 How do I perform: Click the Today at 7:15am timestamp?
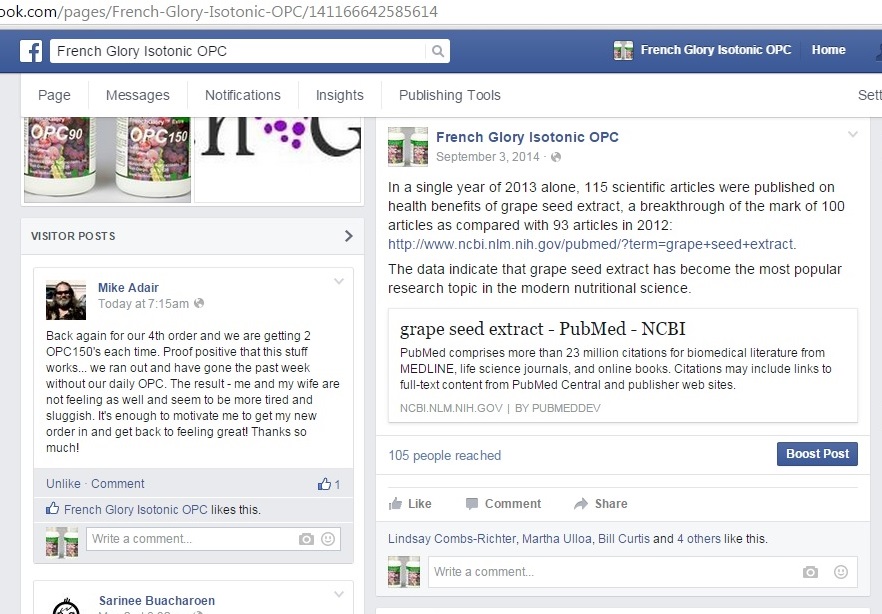pyautogui.click(x=143, y=304)
